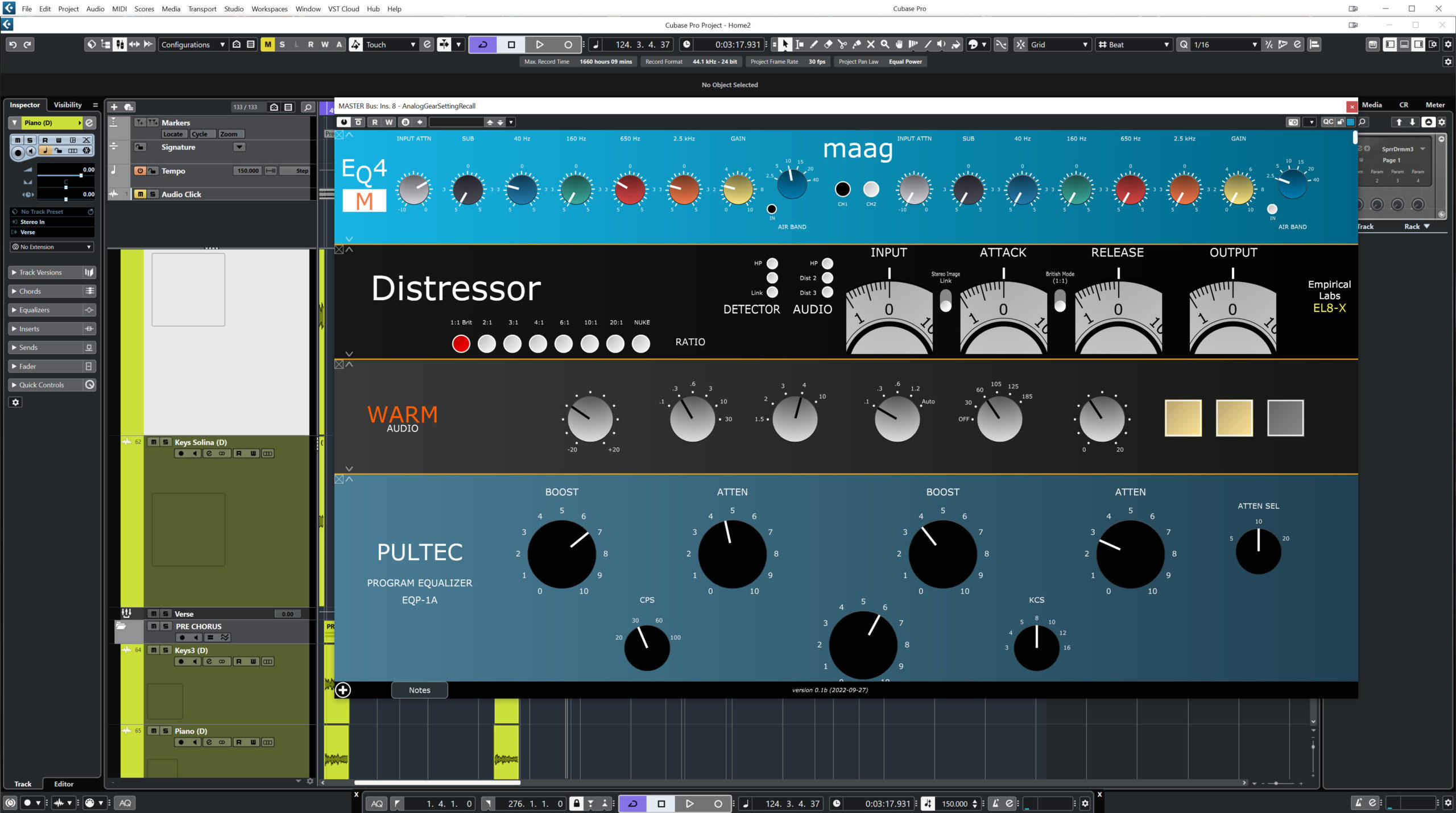Screen dimensions: 1456x813
Task: Toggle the Cycle loop button
Action: coord(483,44)
